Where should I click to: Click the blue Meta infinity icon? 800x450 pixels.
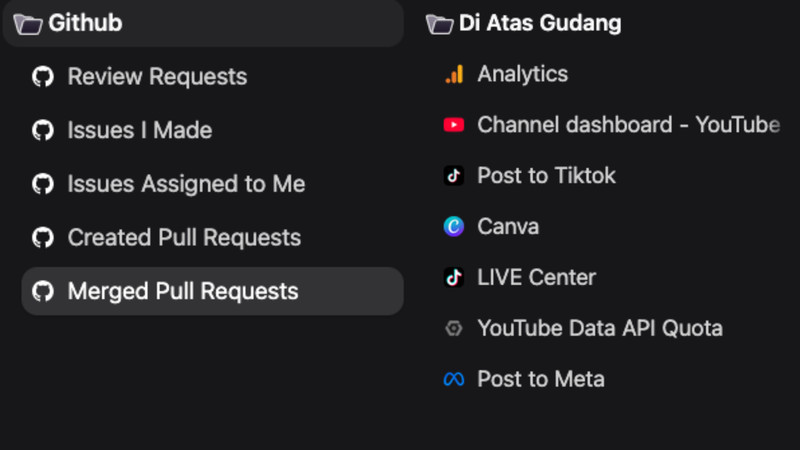[454, 380]
